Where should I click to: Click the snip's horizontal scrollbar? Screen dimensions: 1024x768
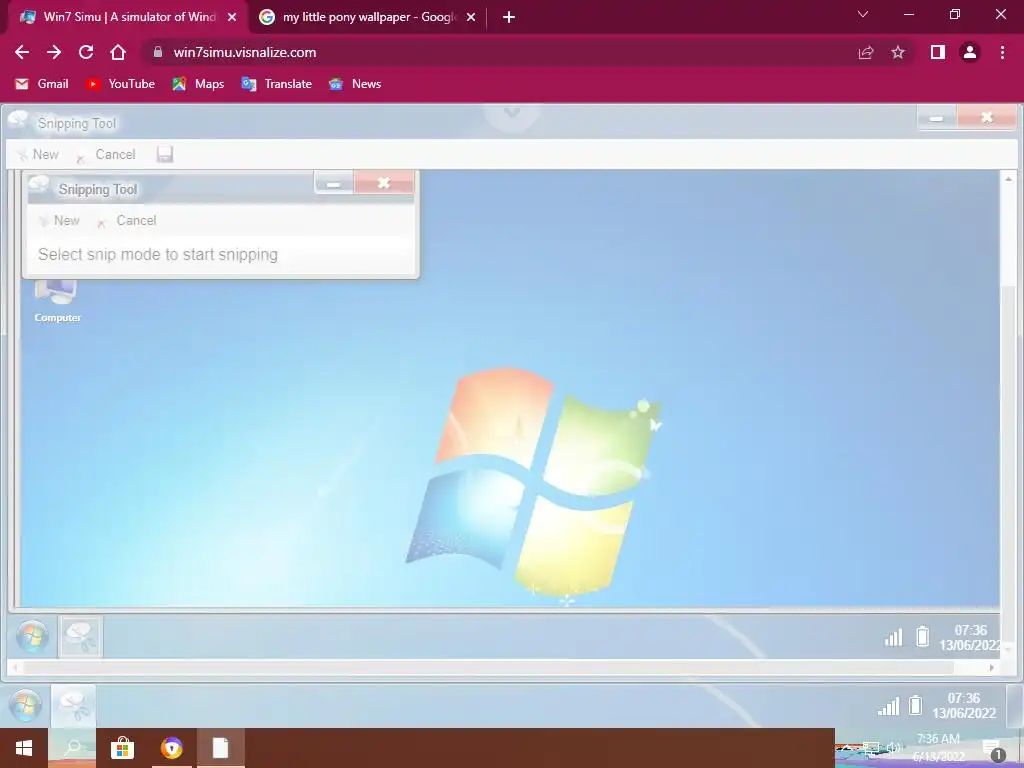[488, 667]
